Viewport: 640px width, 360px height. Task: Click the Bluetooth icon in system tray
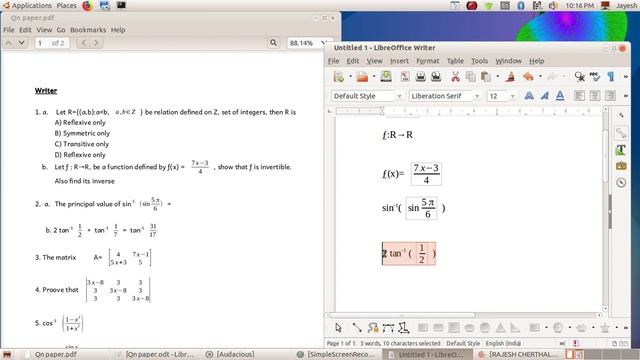click(x=521, y=5)
